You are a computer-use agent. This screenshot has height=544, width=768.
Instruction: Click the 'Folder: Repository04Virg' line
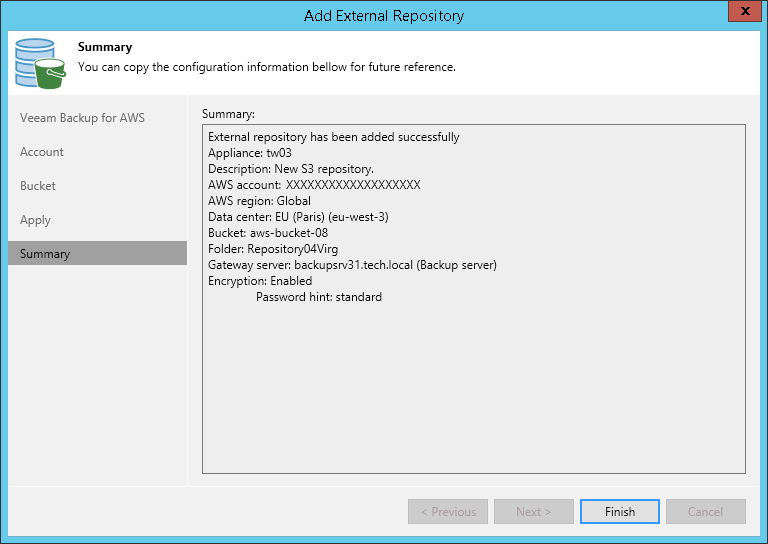[273, 249]
